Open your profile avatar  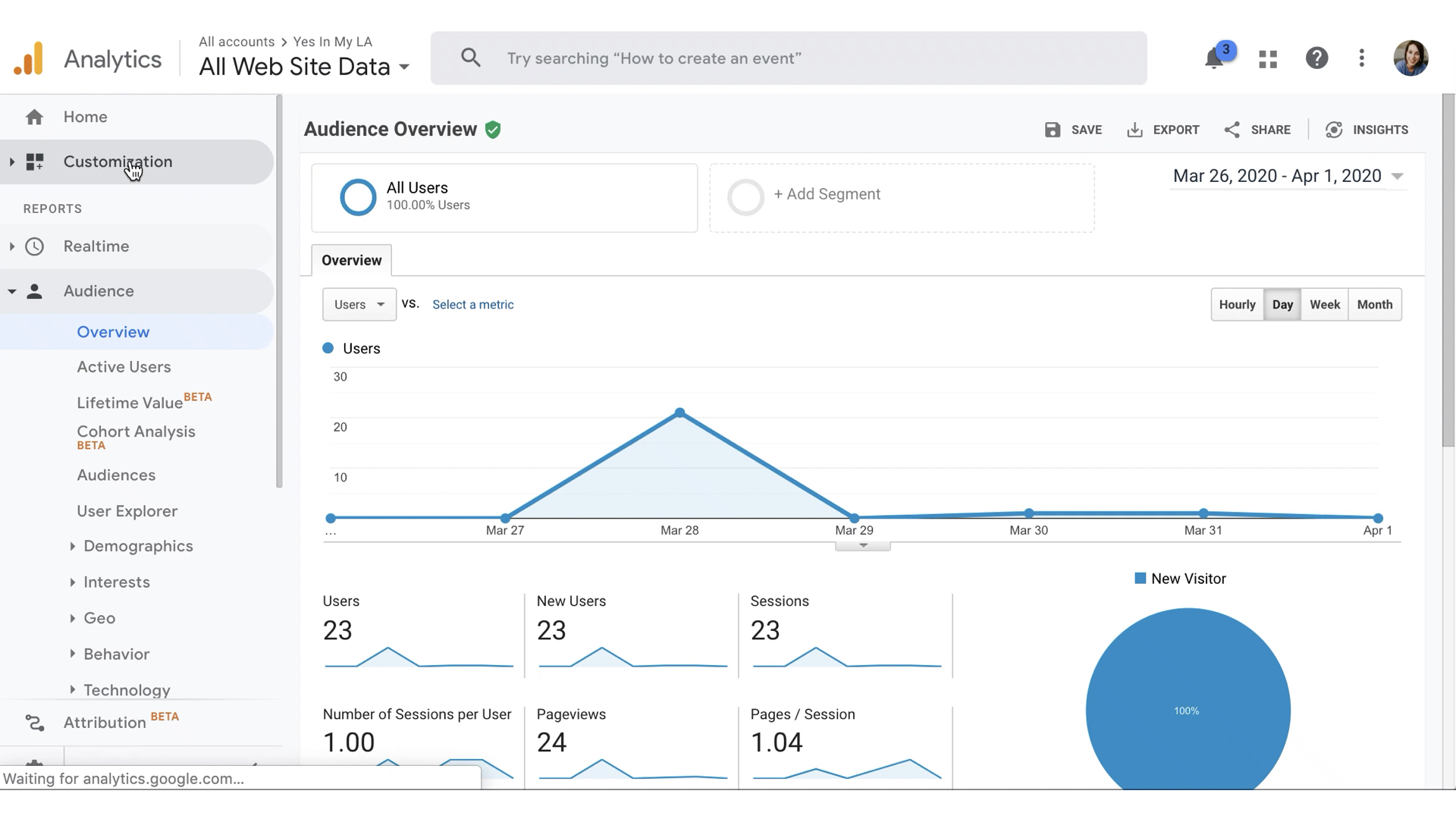pos(1410,58)
